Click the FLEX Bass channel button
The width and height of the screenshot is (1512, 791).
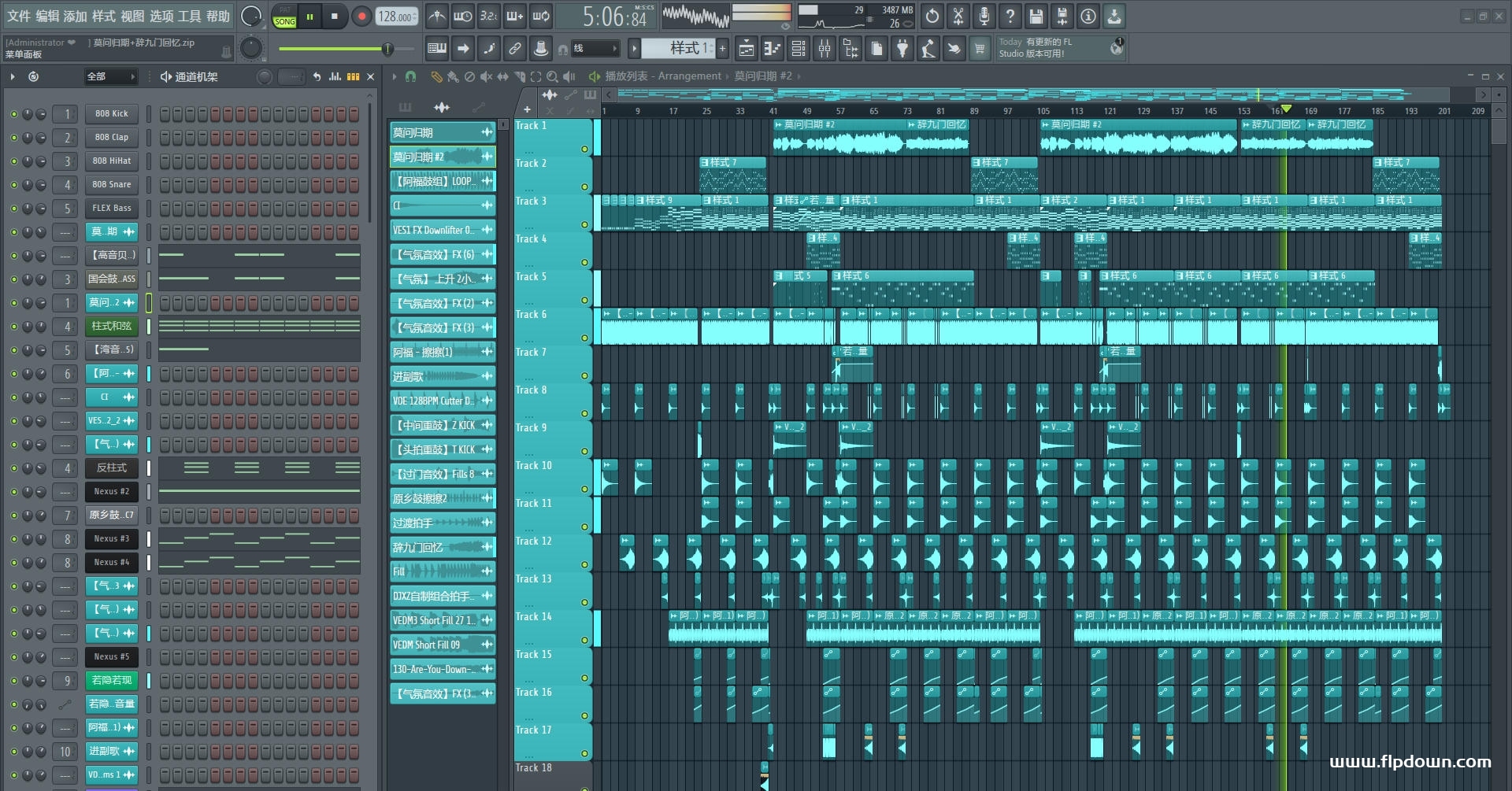tap(111, 209)
